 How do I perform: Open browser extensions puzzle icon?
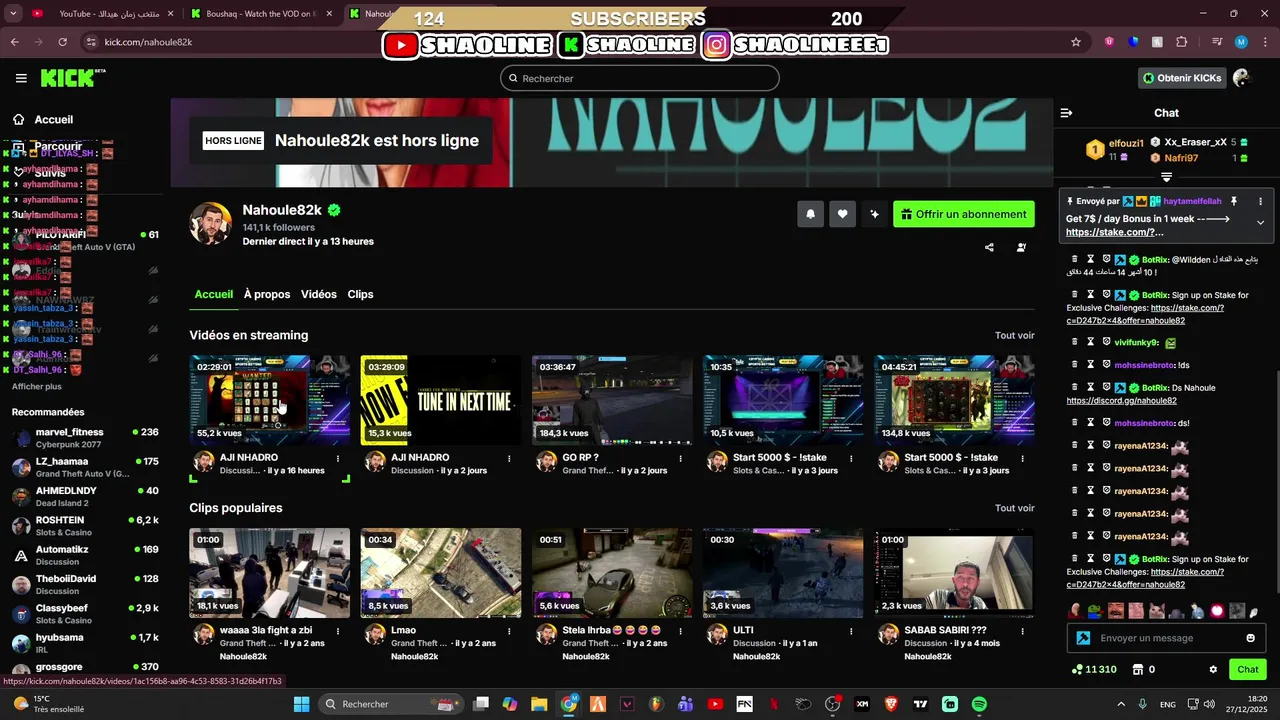(x=1182, y=42)
